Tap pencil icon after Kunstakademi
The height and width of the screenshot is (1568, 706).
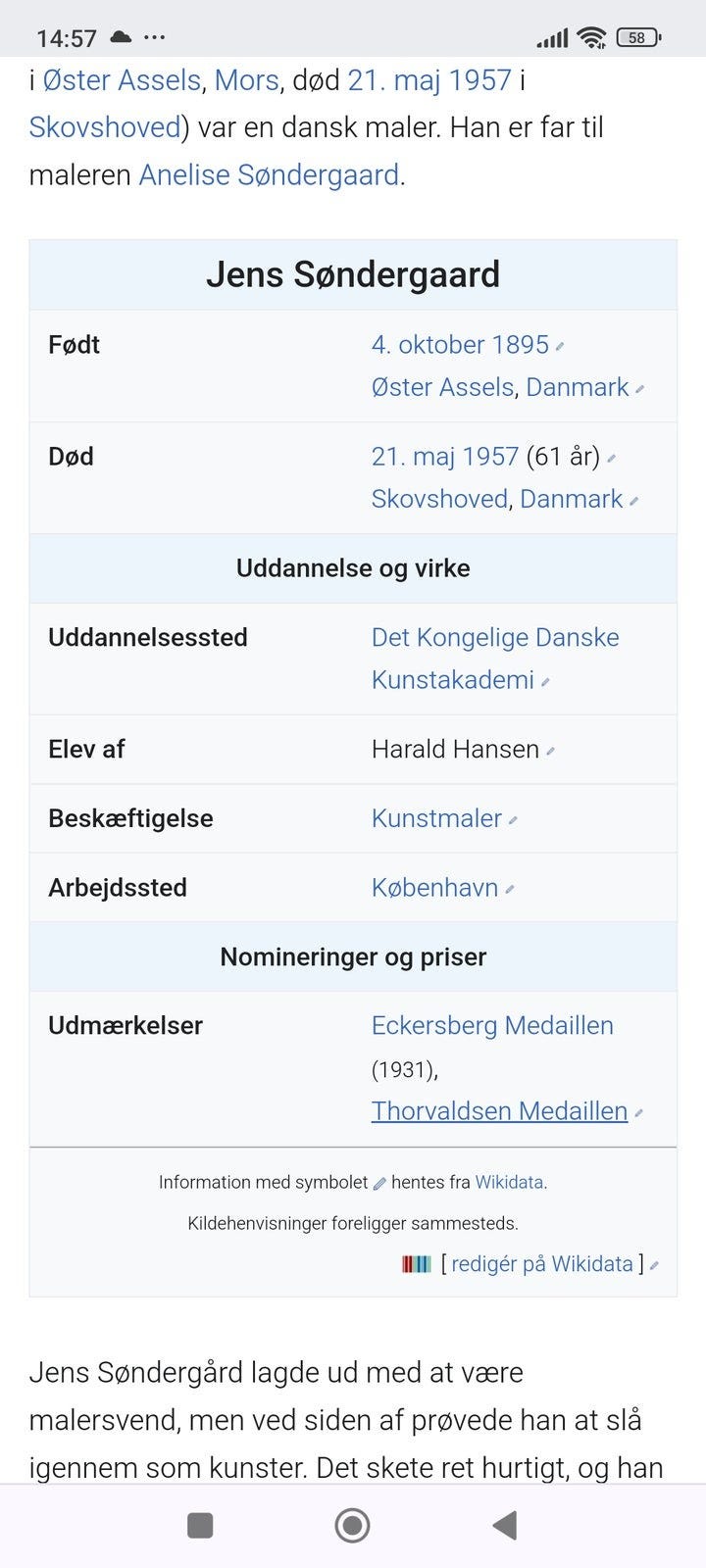[545, 682]
